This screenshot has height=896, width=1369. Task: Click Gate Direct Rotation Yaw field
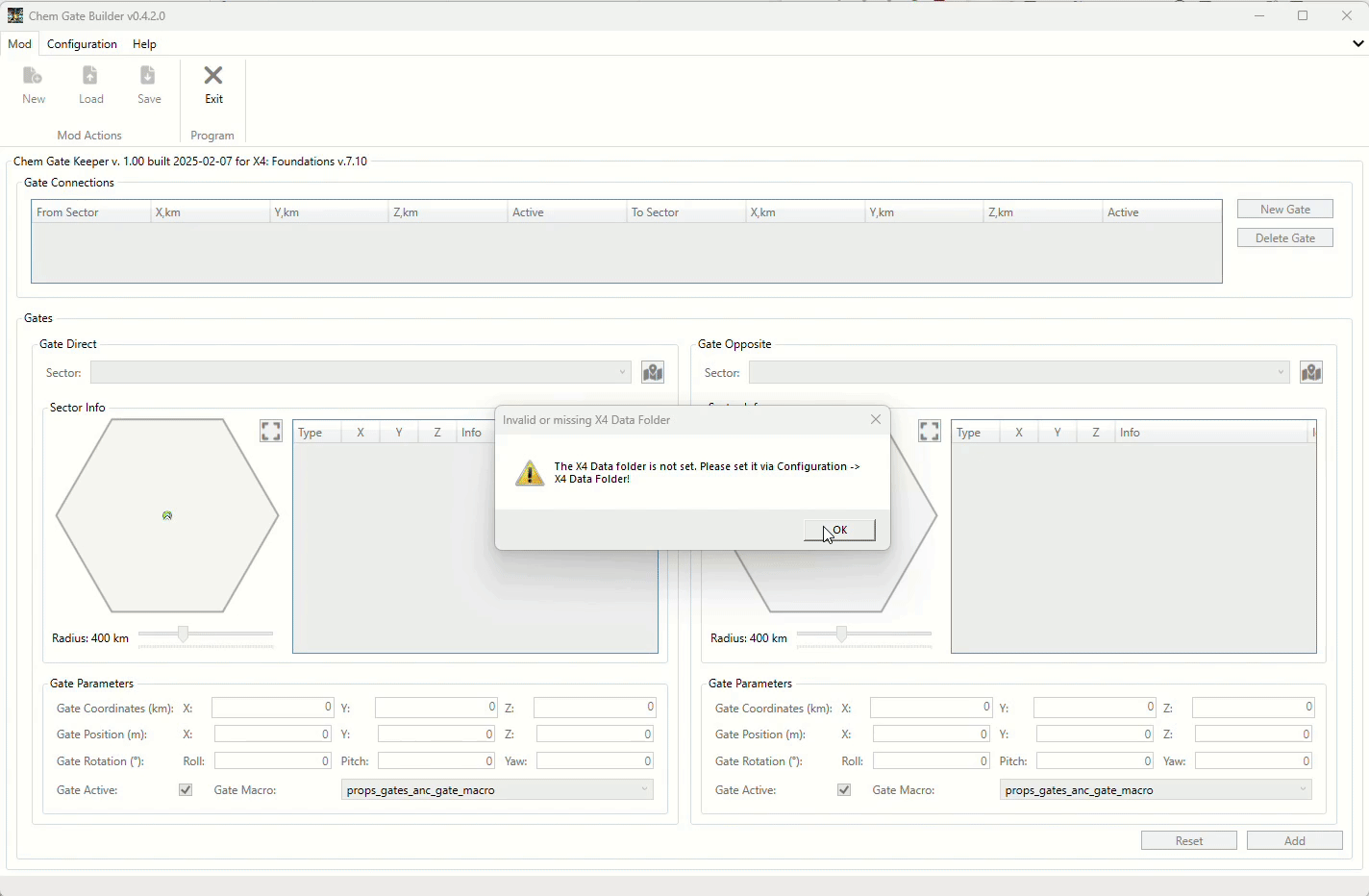595,761
